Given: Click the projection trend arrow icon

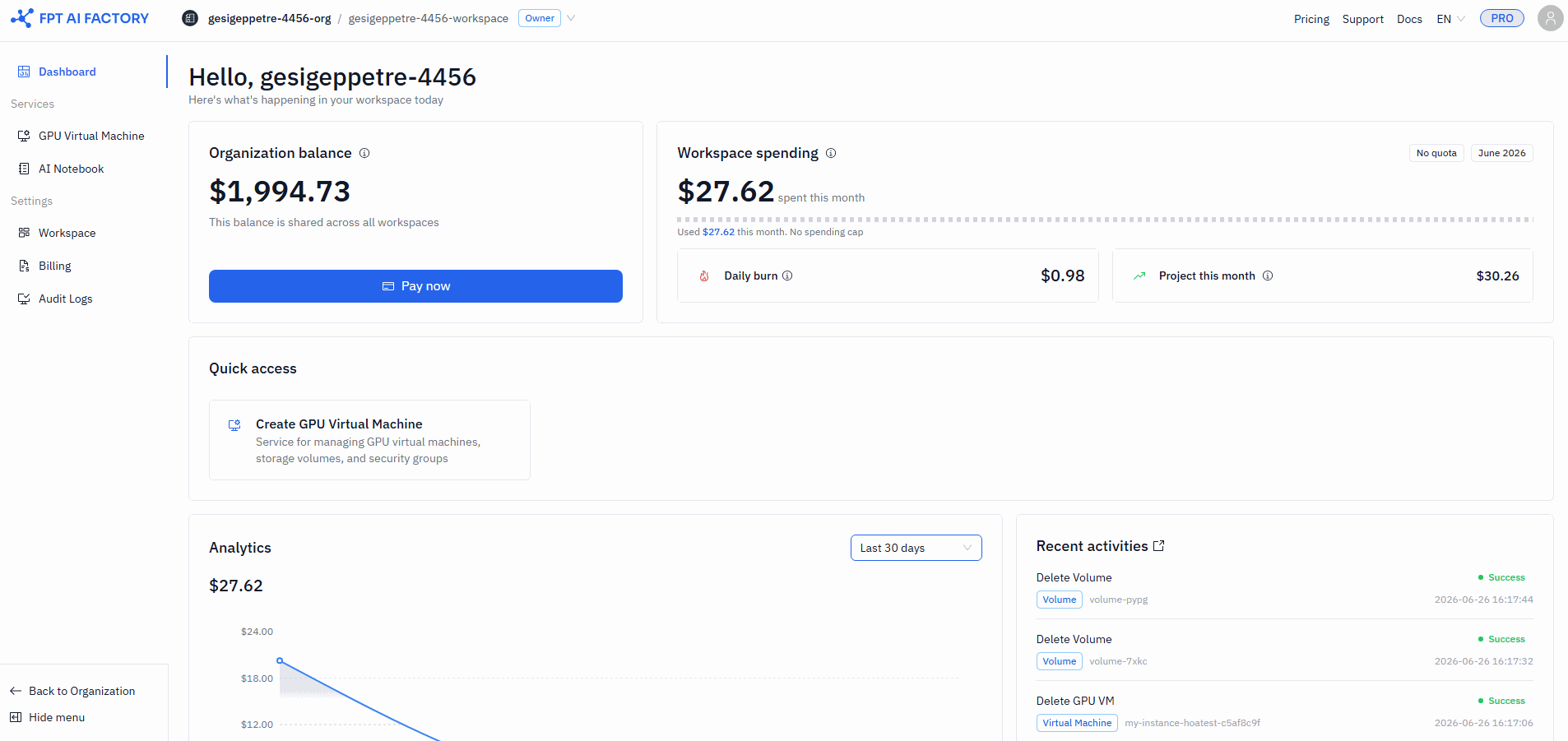Looking at the screenshot, I should coord(1139,276).
